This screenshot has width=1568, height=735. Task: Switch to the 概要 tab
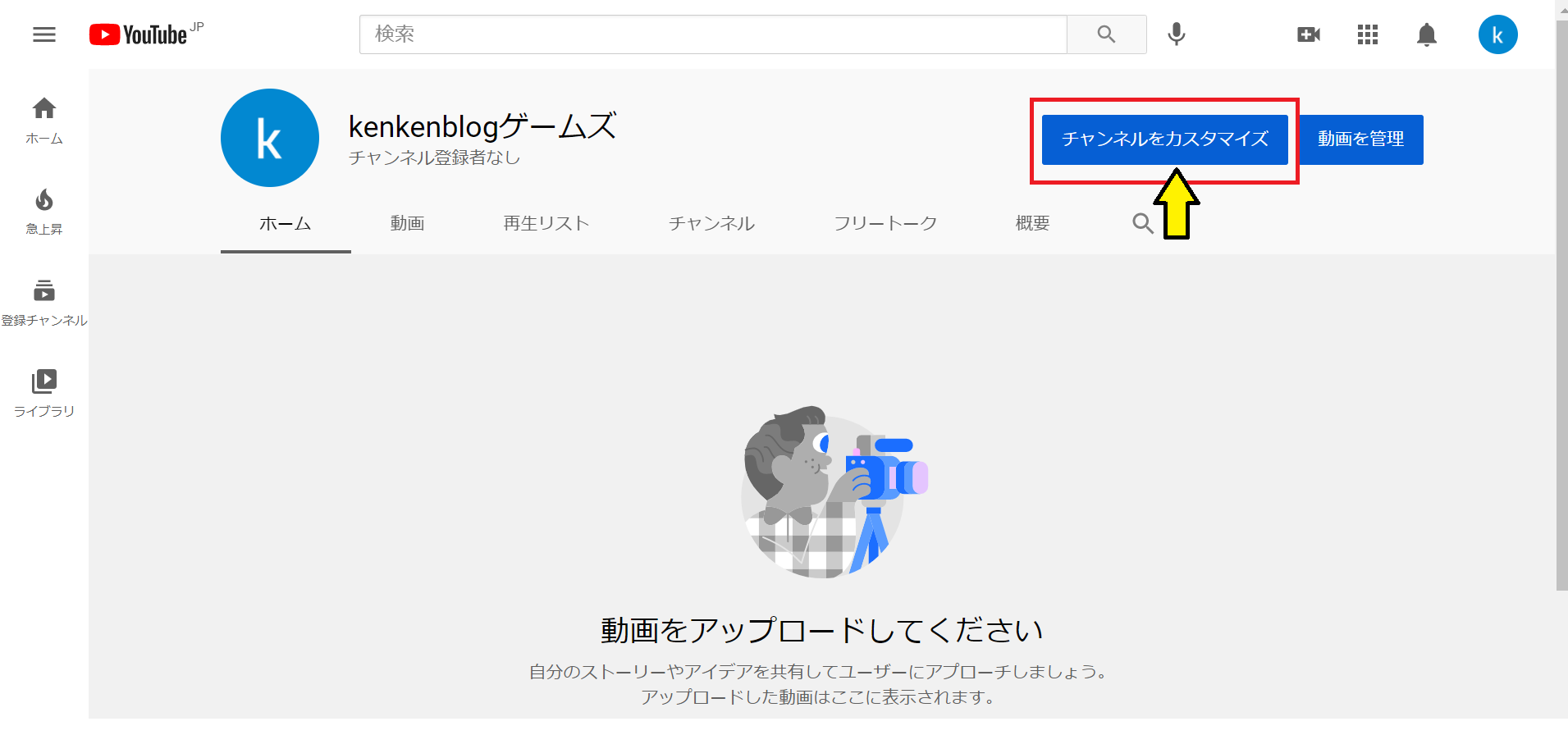[x=1032, y=223]
